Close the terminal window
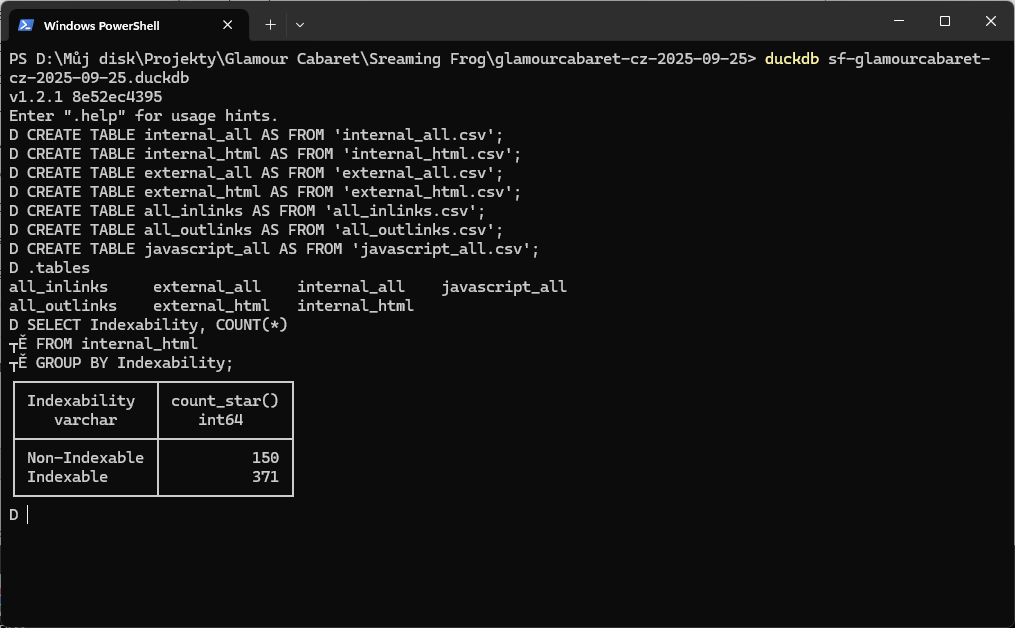The height and width of the screenshot is (628, 1015). pos(991,21)
